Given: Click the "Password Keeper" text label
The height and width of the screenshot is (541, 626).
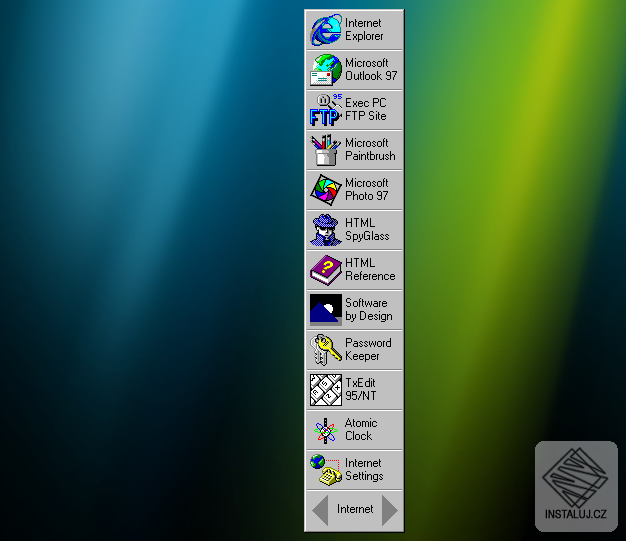Looking at the screenshot, I should click(x=368, y=349).
